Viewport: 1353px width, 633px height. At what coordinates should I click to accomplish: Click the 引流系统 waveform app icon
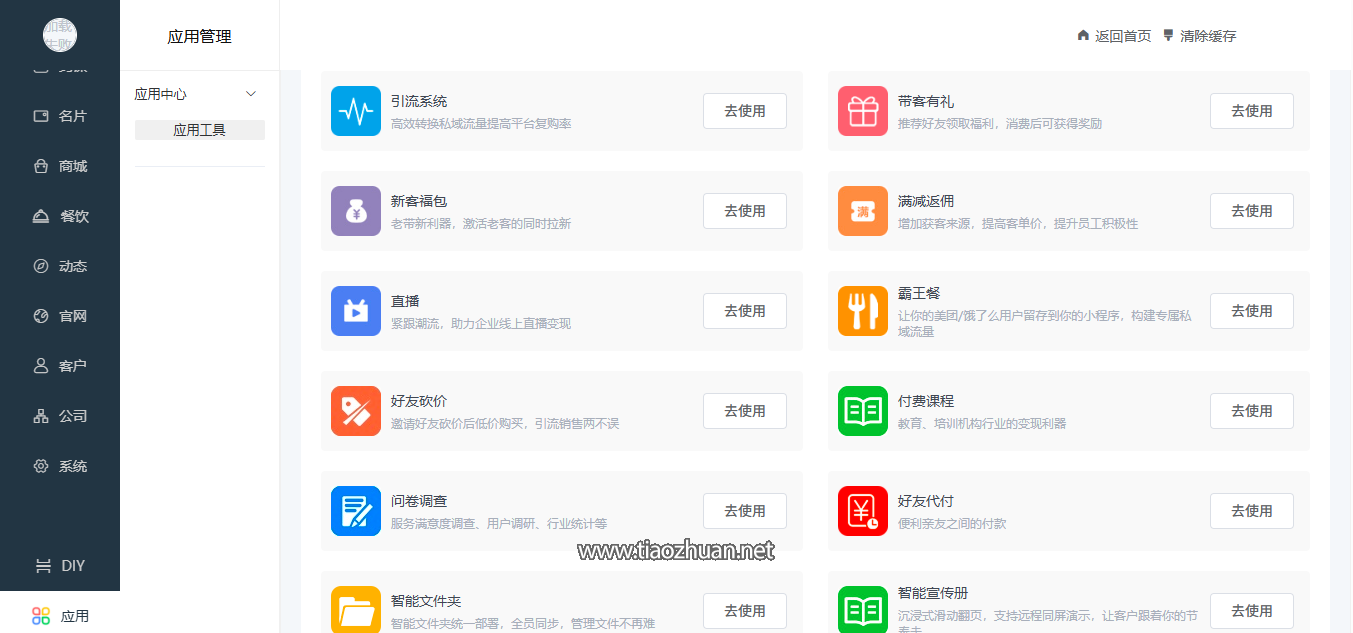coord(356,110)
